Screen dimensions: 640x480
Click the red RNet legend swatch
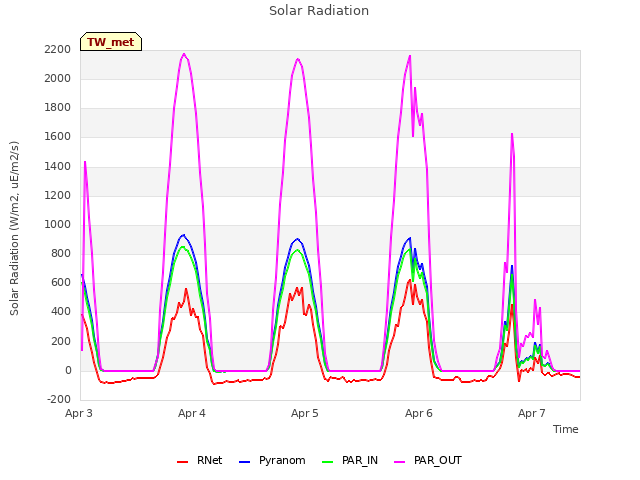pos(182,462)
